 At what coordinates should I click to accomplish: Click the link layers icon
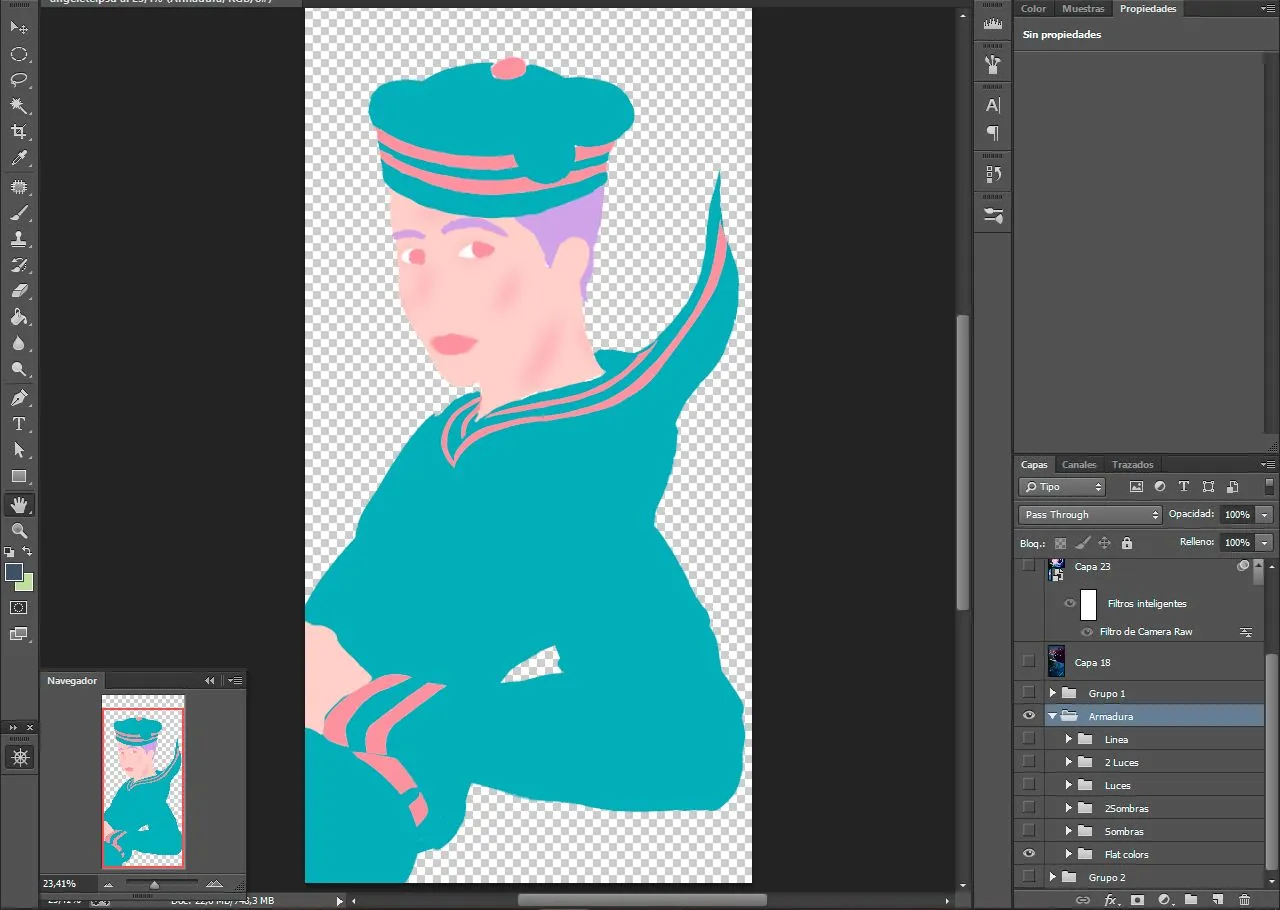pos(1082,900)
